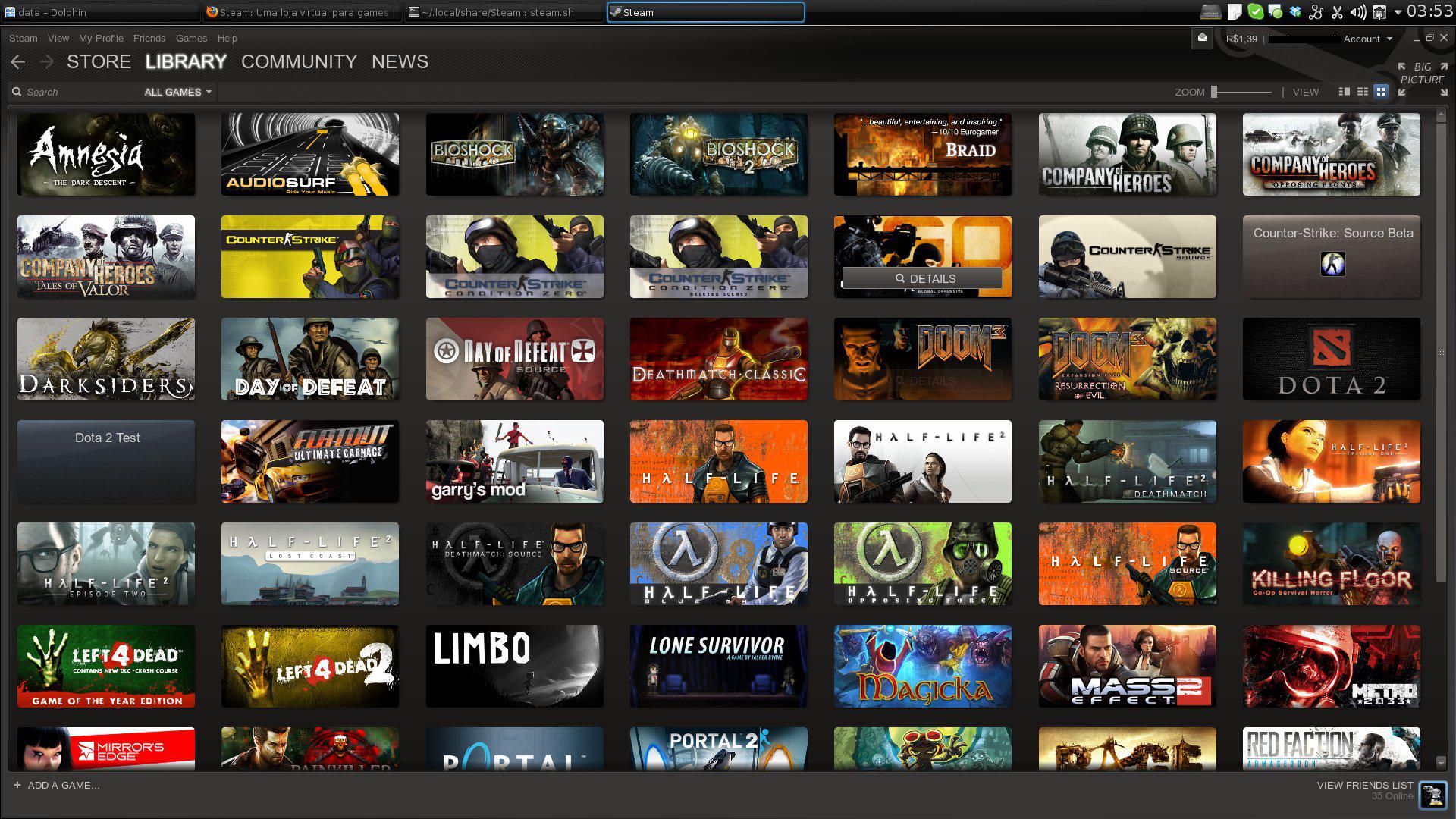
Task: Adjust the ZOOM slider handle
Action: tap(1213, 92)
